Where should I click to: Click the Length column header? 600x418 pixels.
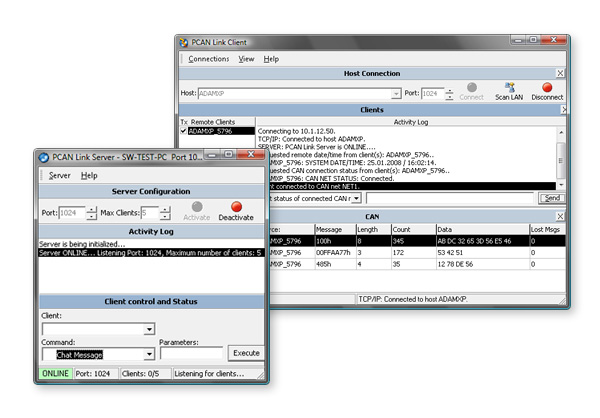373,229
